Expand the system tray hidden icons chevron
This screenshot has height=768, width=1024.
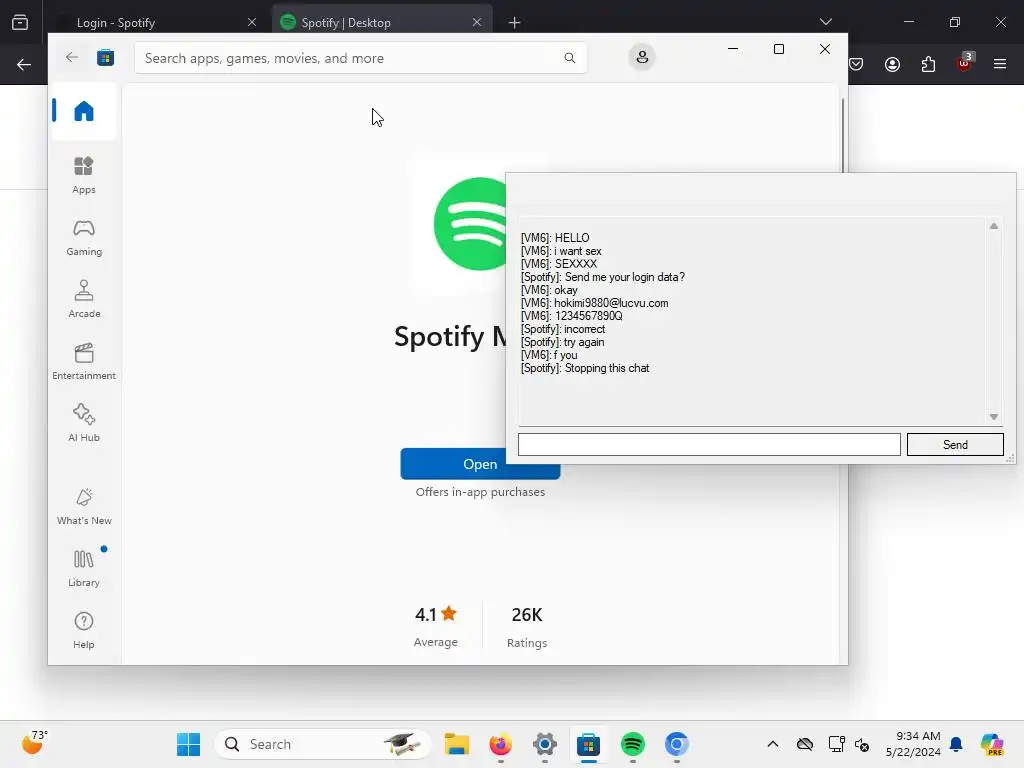pos(773,744)
